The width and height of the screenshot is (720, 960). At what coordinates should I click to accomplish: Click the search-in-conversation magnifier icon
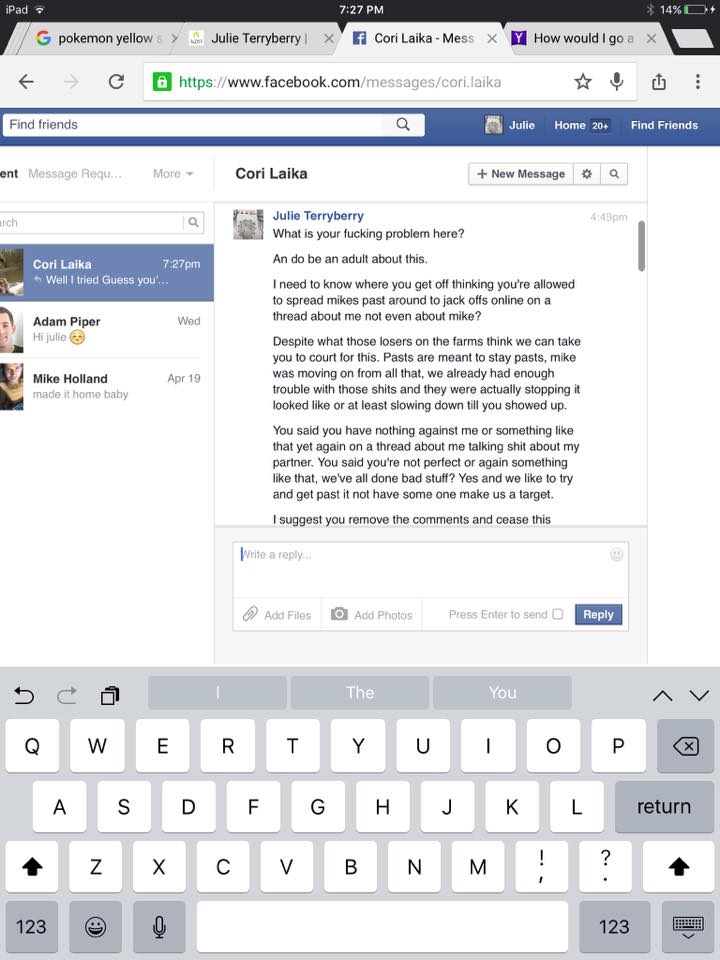614,174
